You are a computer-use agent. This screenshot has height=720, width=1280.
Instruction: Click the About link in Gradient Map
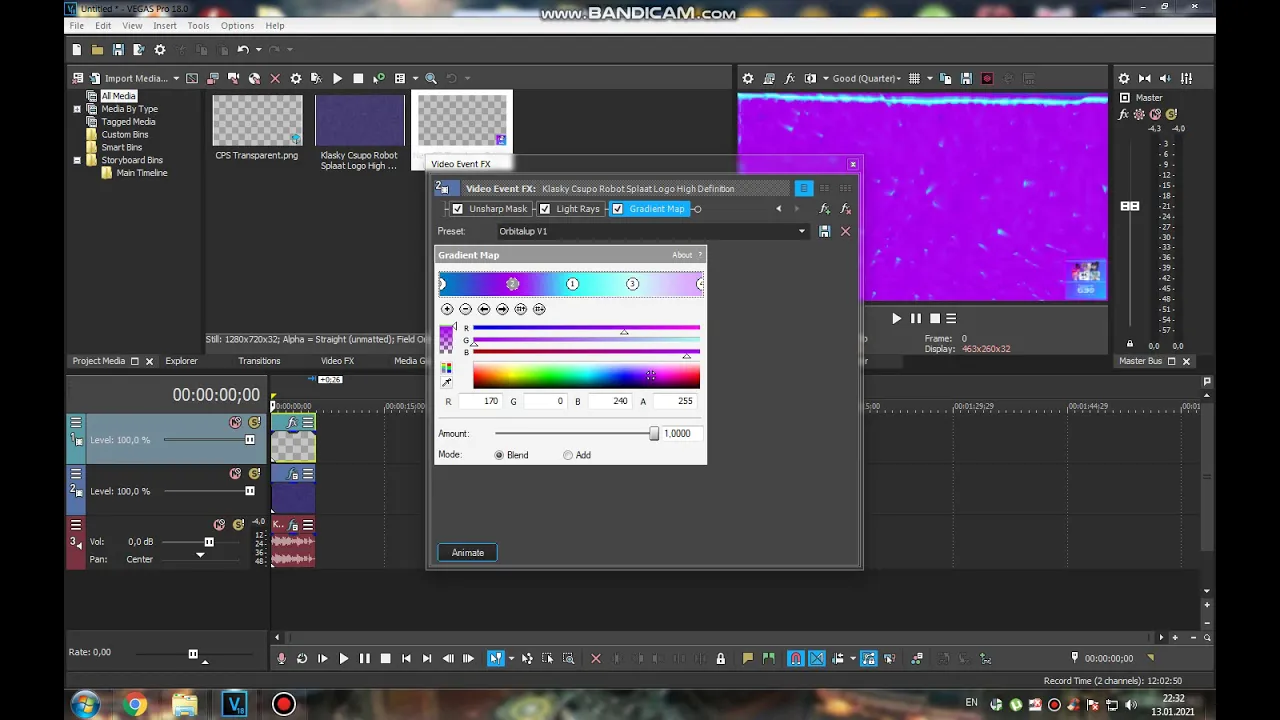click(682, 255)
